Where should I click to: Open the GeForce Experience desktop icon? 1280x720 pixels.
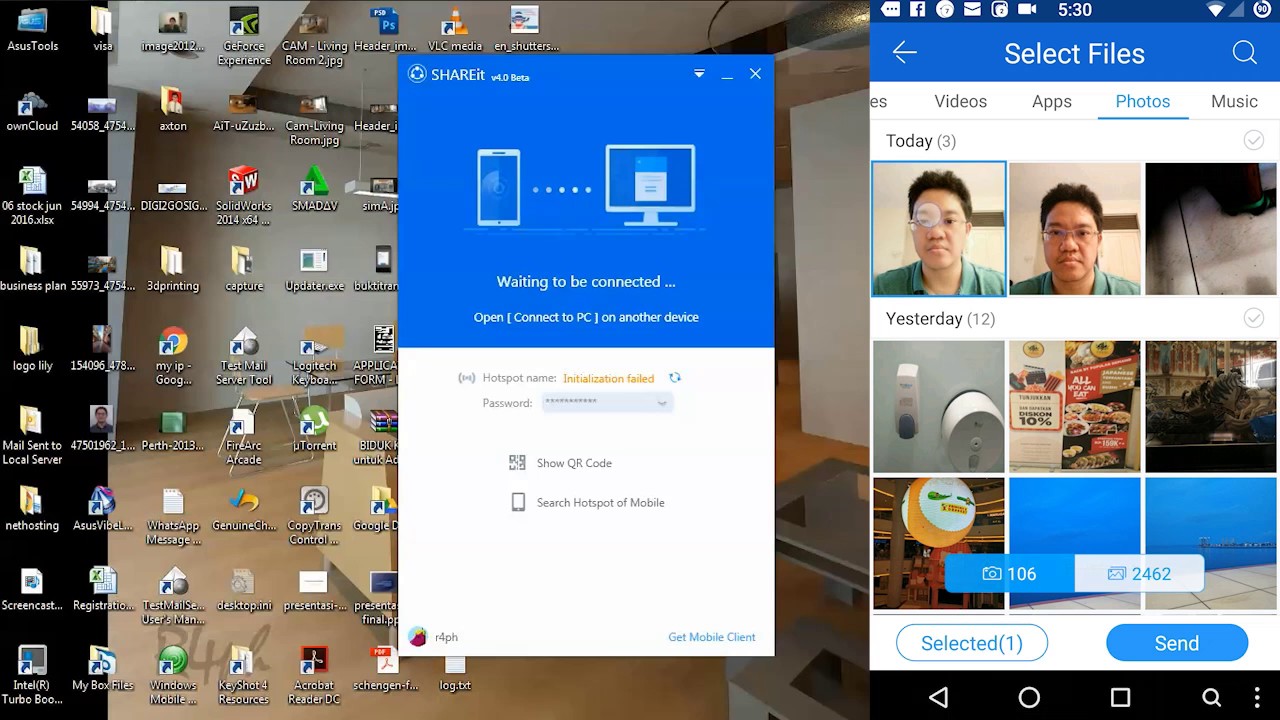pyautogui.click(x=244, y=36)
